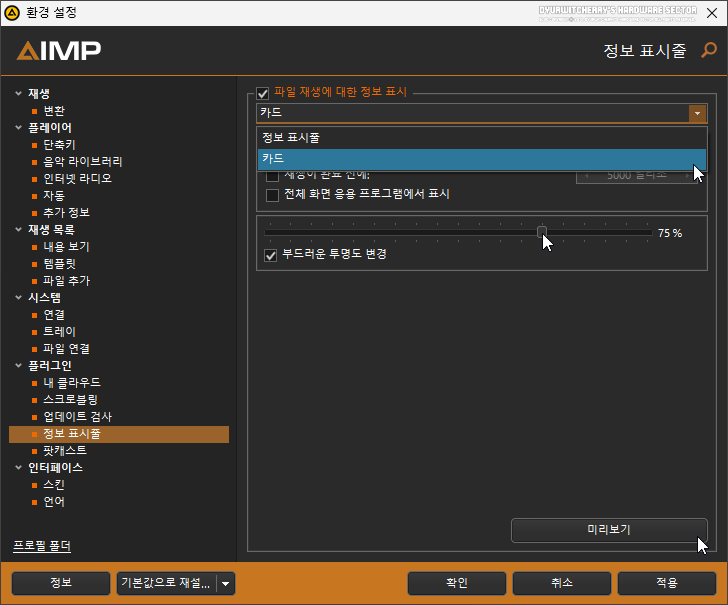This screenshot has width=728, height=605.
Task: Open 인터넷 라디오 settings page
Action: click(x=78, y=179)
